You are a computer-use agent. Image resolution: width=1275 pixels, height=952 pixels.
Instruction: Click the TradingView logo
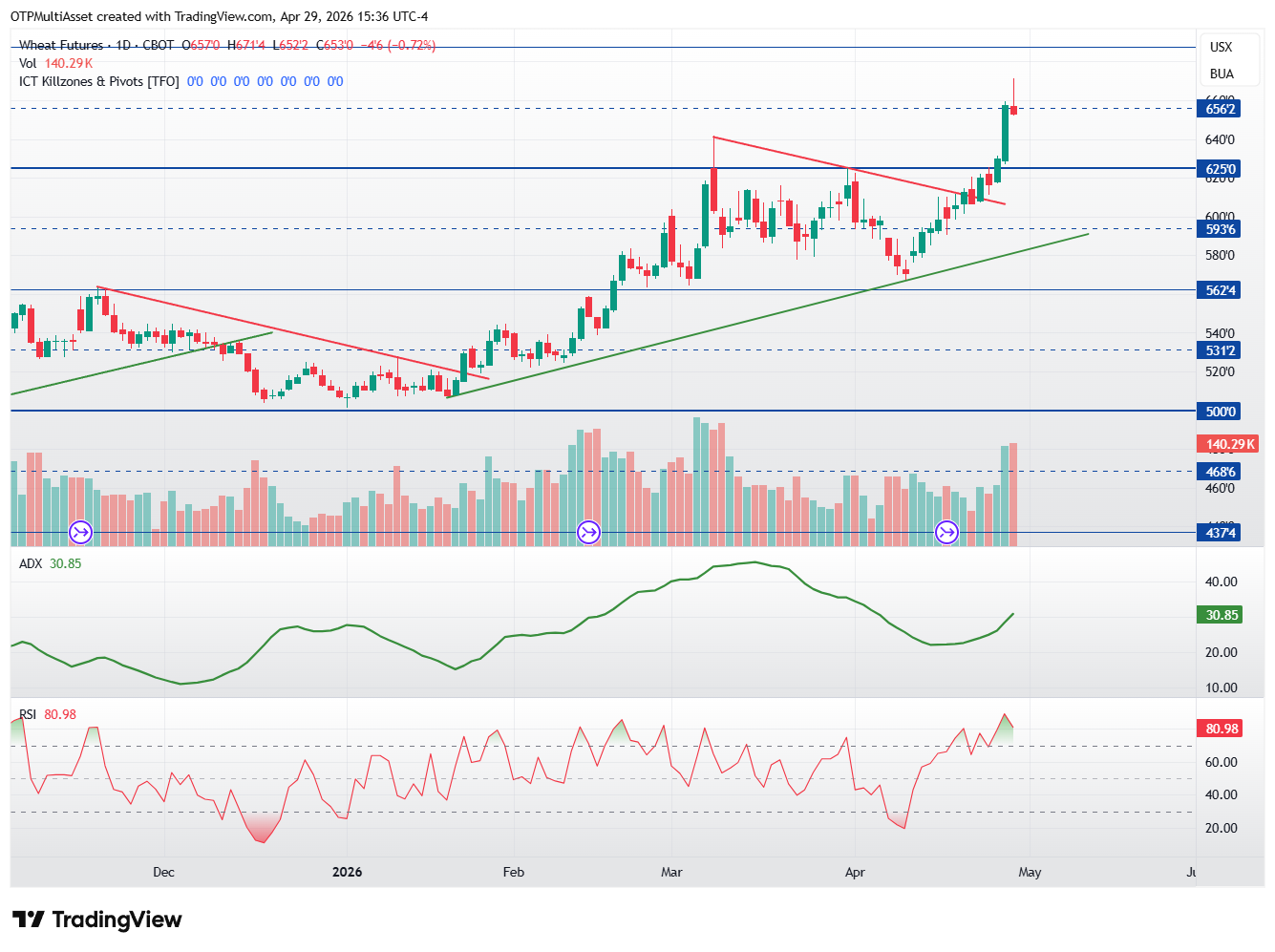(96, 920)
